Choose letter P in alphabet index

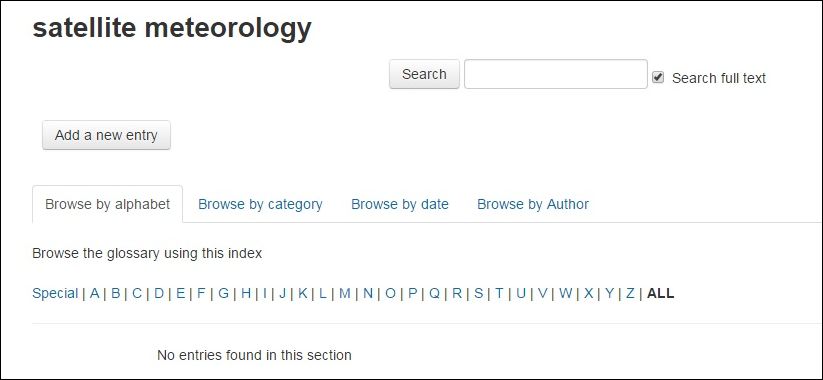[x=413, y=293]
